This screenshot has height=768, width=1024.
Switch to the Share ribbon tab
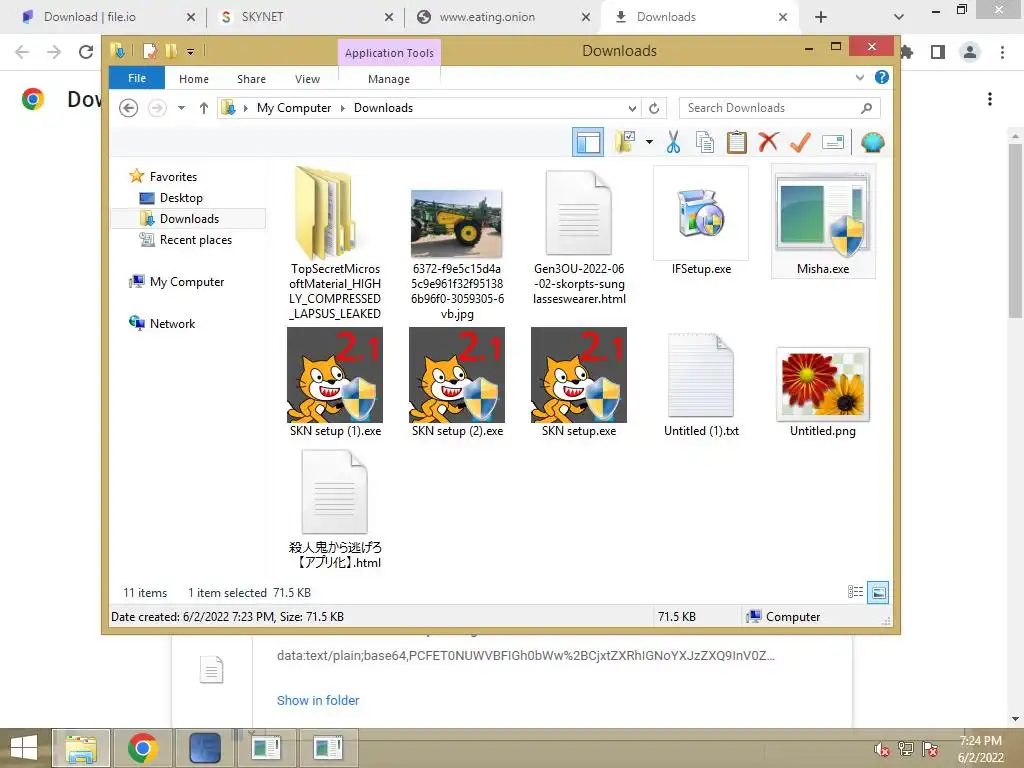[251, 79]
